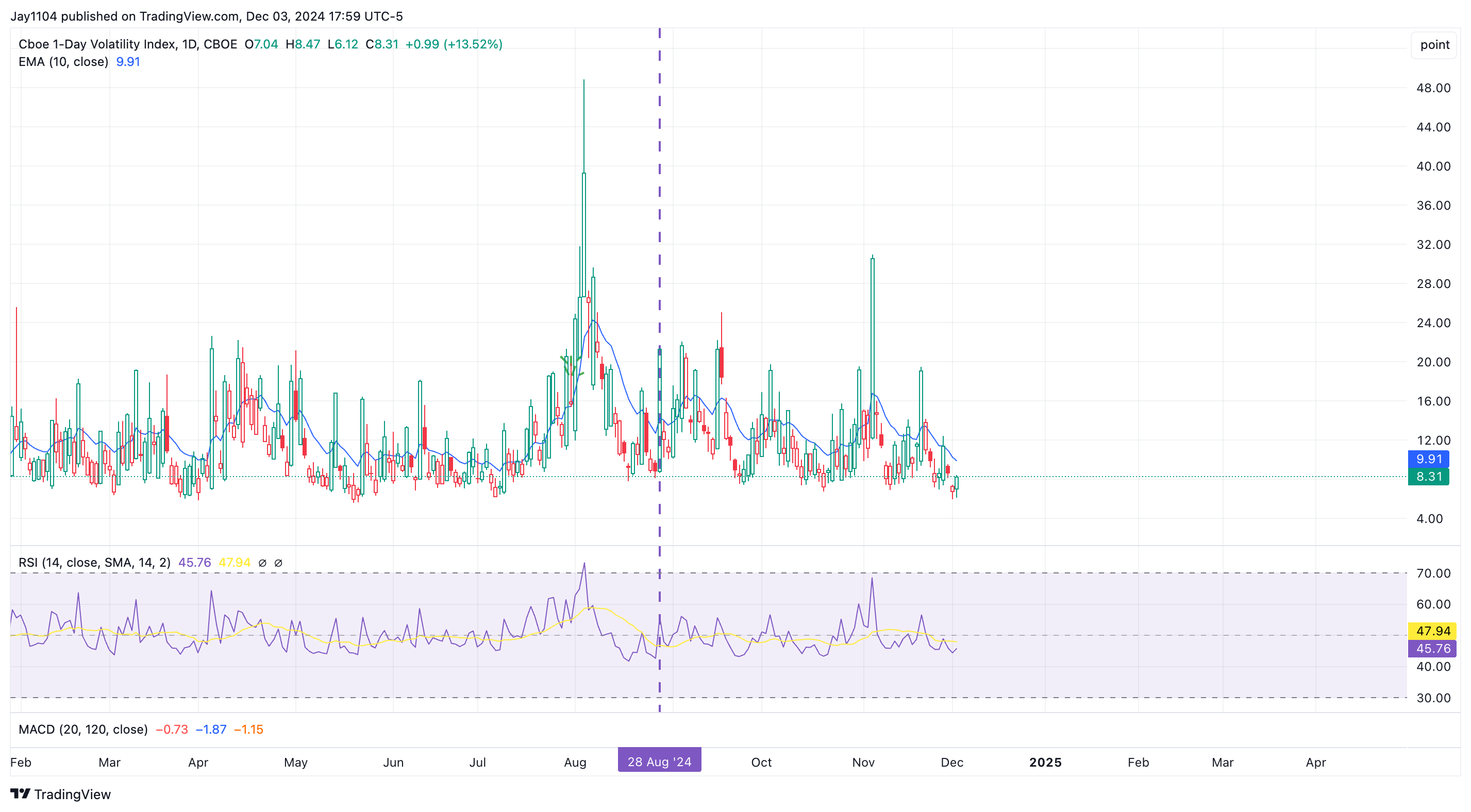Click the EMA (10, close) indicator label
The height and width of the screenshot is (812, 1471).
[x=63, y=62]
